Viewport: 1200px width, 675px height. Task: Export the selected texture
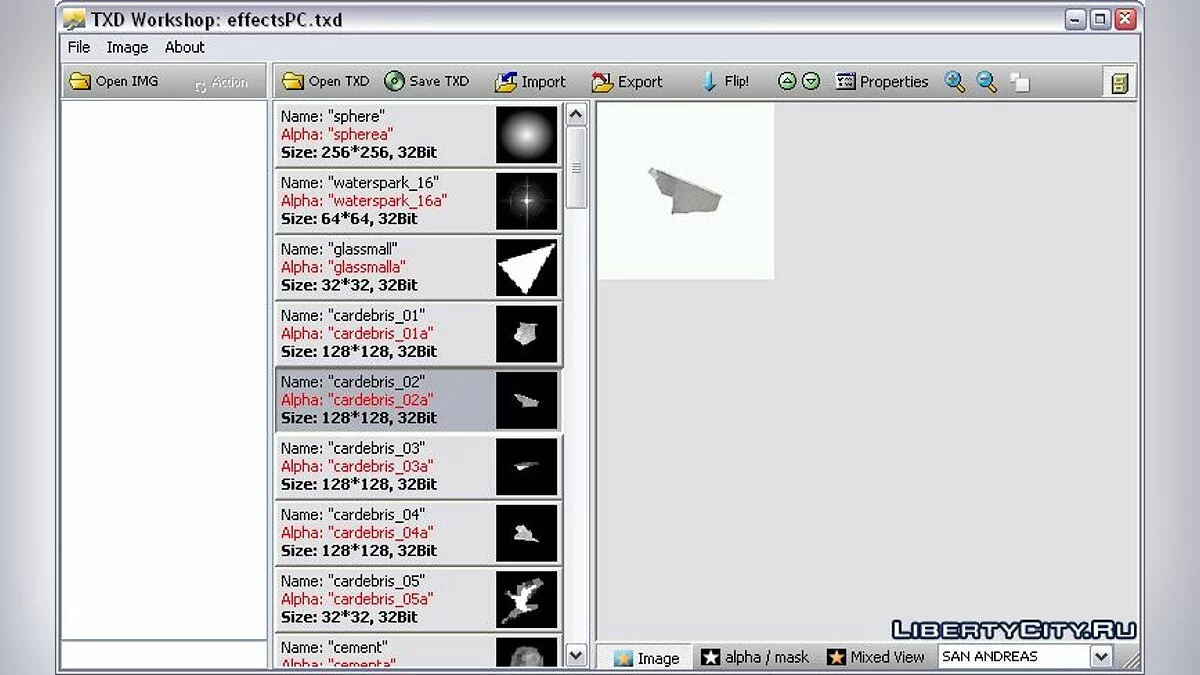tap(627, 82)
